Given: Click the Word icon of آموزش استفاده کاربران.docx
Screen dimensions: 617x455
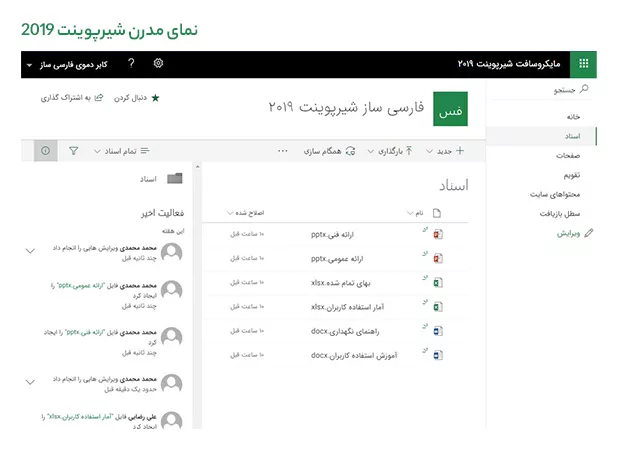Looking at the screenshot, I should tap(438, 355).
